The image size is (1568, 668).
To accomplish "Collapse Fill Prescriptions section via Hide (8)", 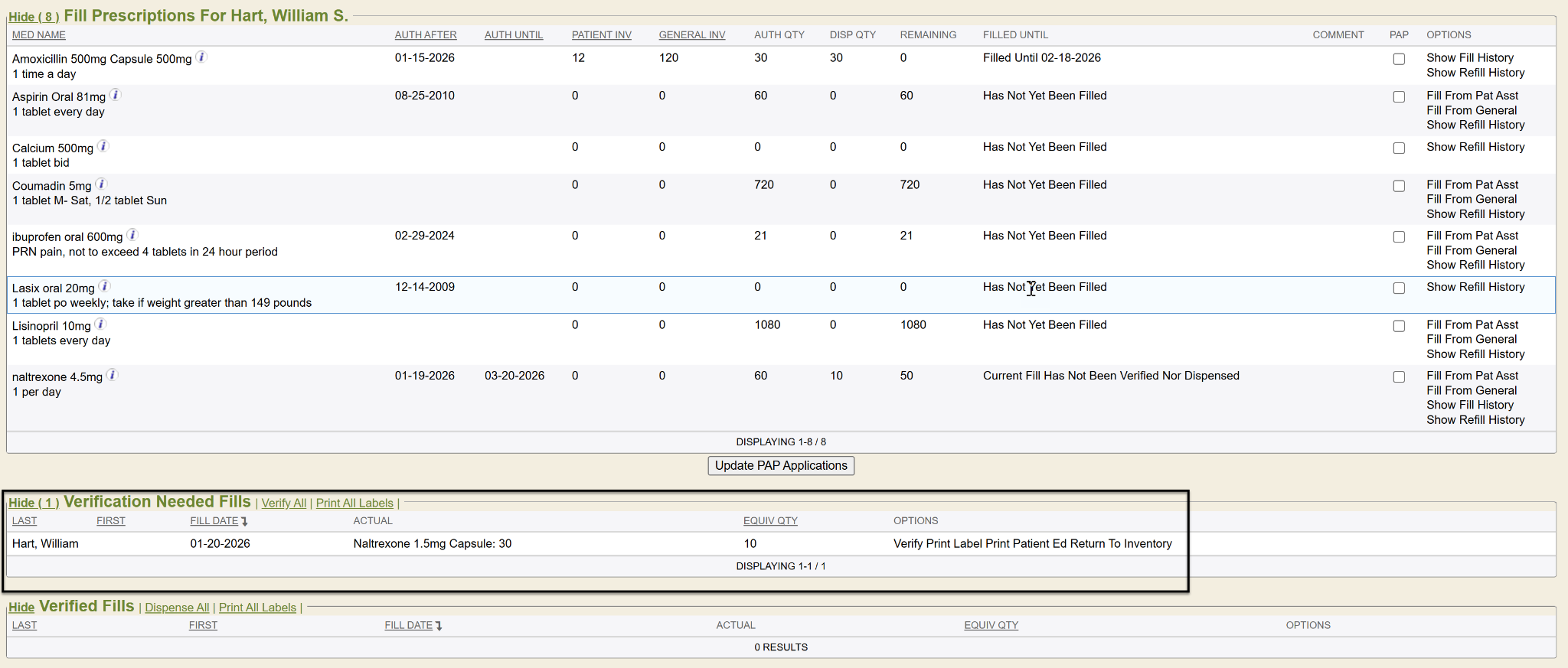I will pos(34,17).
